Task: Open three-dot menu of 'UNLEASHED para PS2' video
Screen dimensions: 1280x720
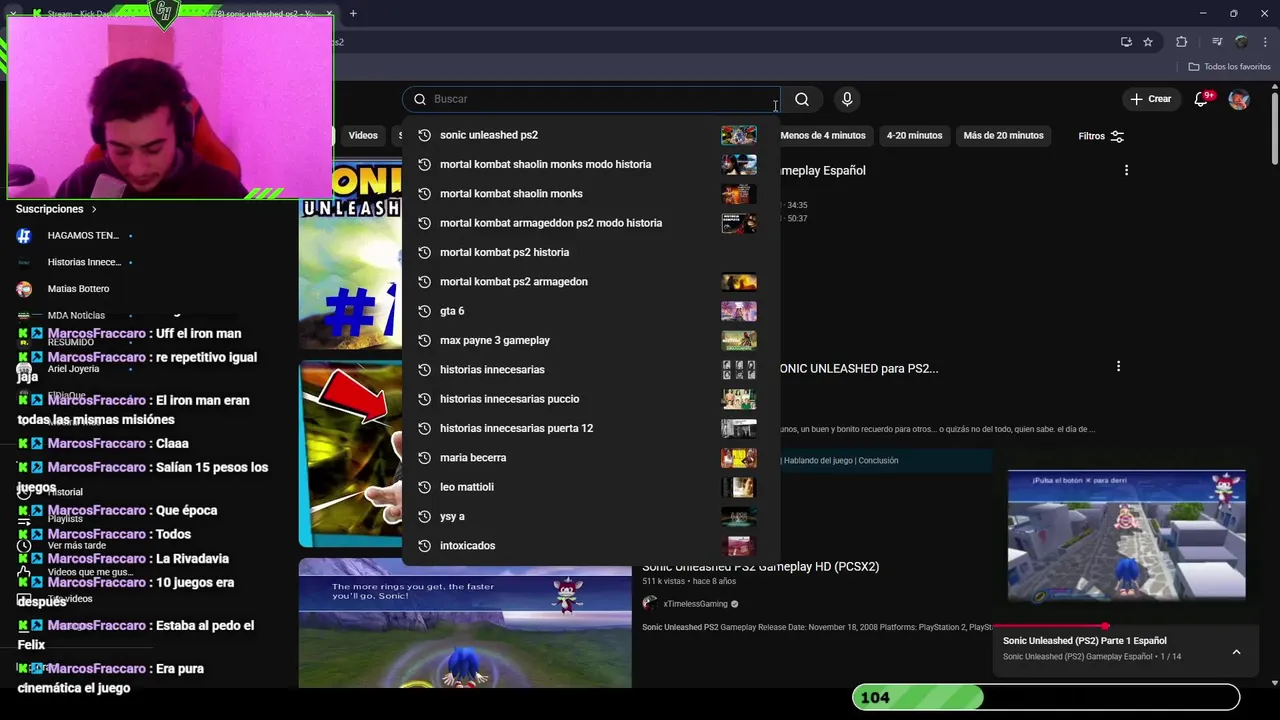Action: click(x=1118, y=367)
